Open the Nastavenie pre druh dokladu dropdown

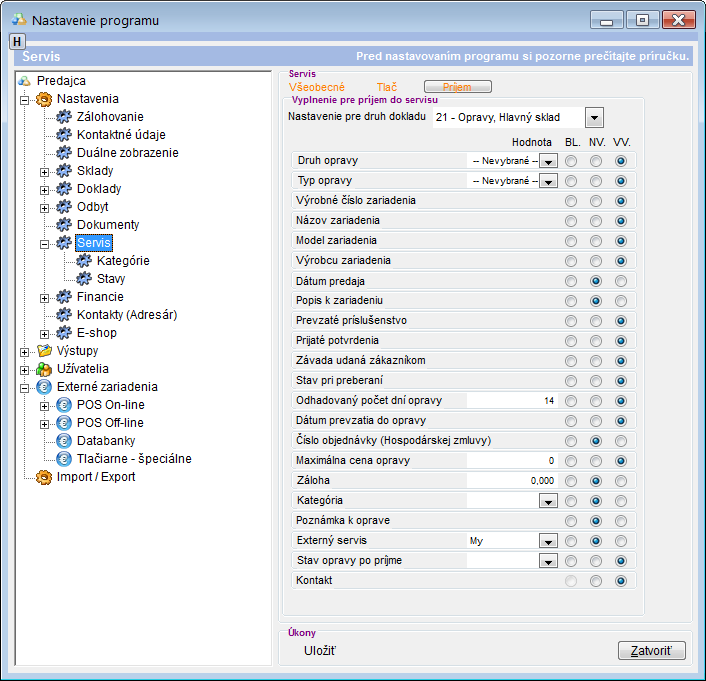coord(595,118)
